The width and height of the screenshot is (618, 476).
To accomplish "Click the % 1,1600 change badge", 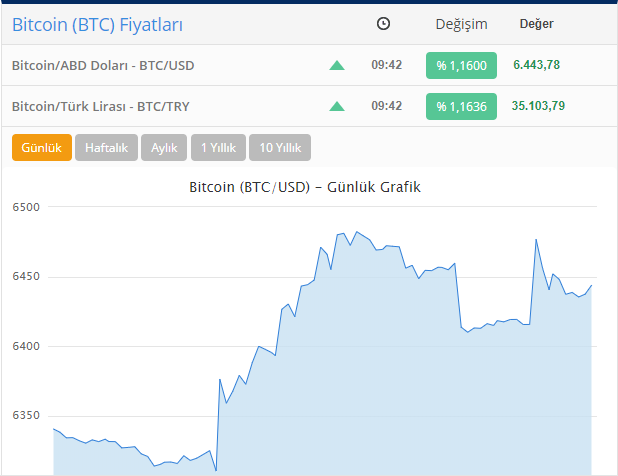I will point(461,65).
